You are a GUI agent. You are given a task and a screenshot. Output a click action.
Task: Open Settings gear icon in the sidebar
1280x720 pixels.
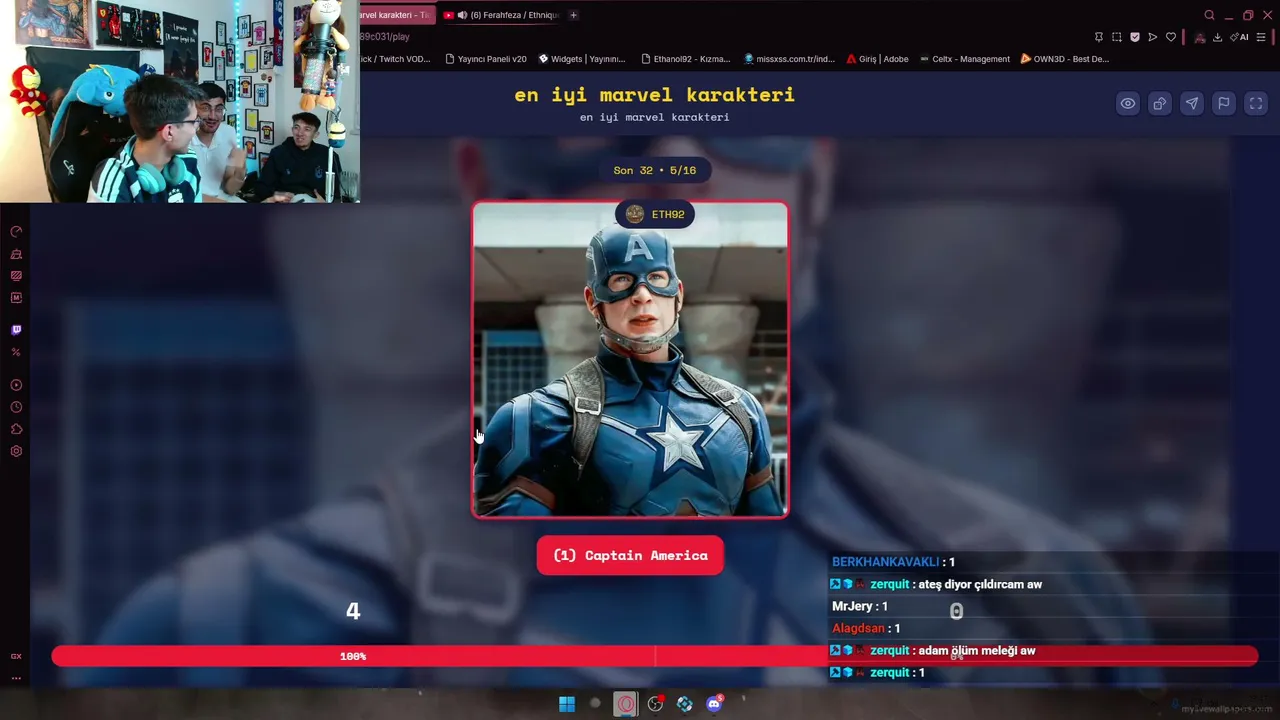(16, 451)
